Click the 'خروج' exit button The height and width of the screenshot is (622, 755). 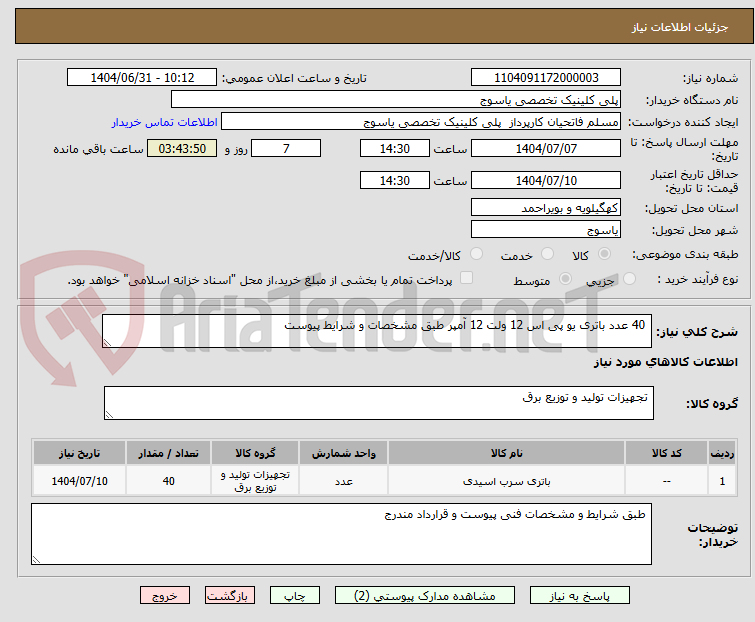click(165, 596)
